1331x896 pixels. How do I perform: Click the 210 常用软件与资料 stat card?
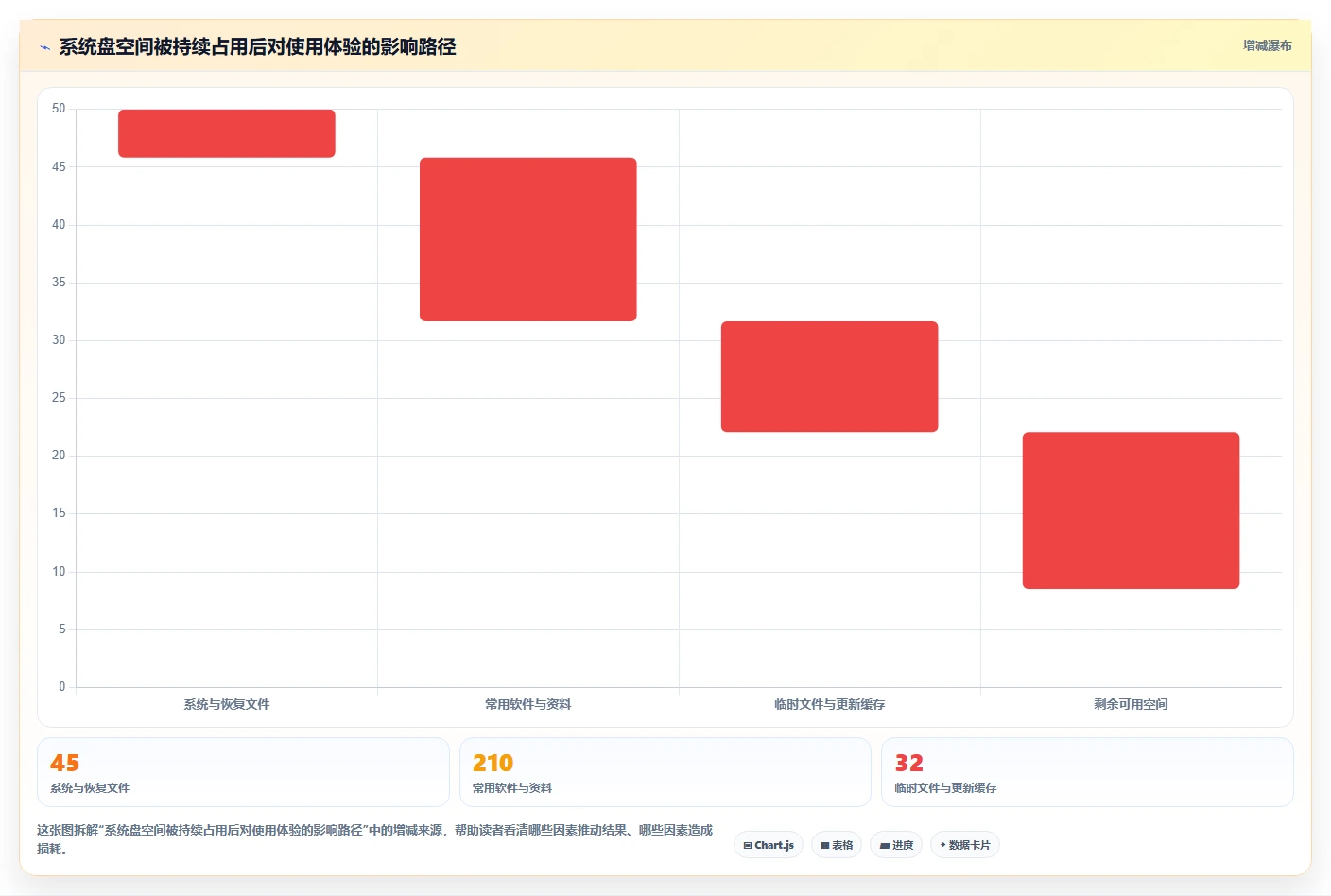[665, 772]
